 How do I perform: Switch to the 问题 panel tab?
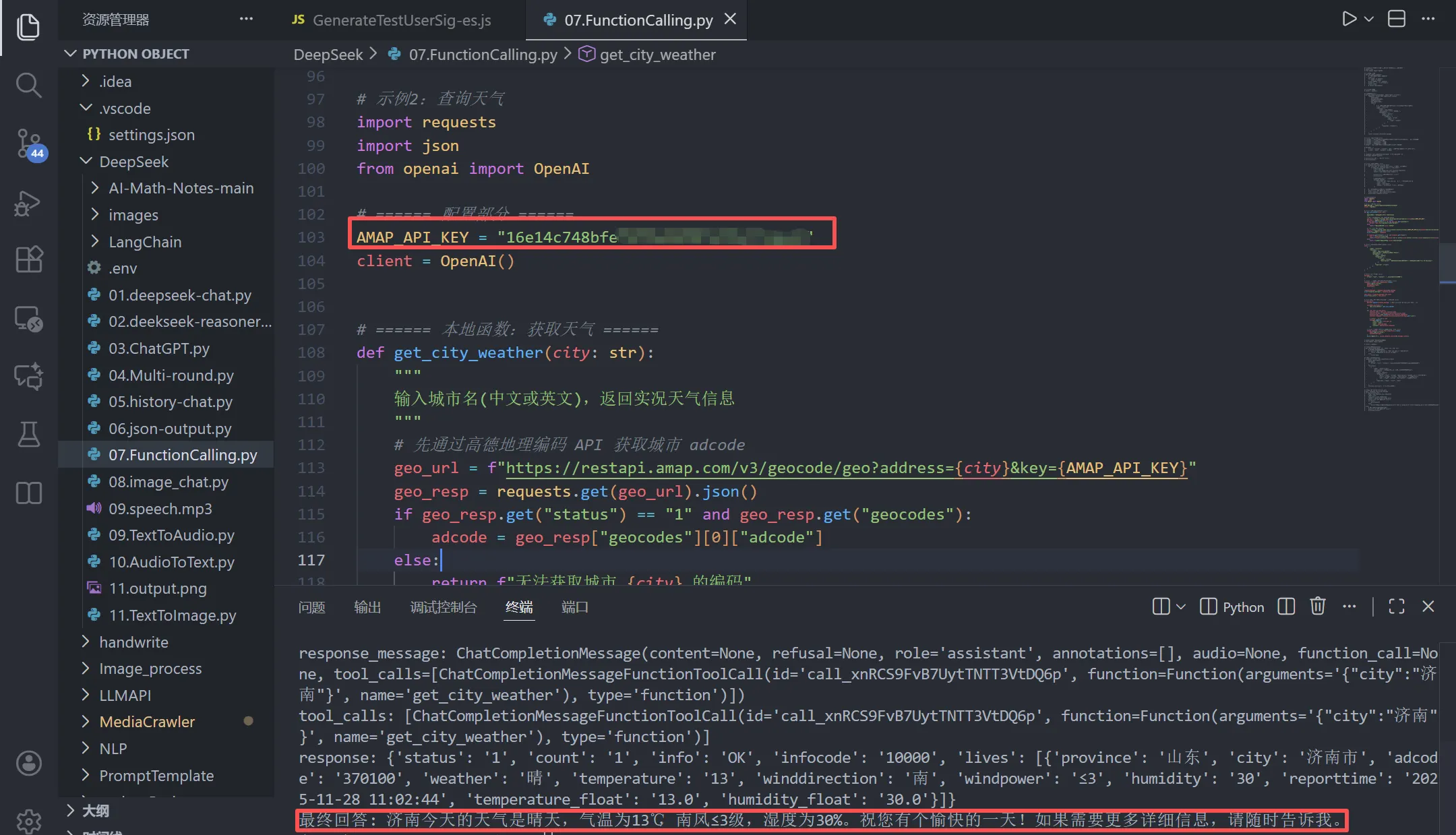click(x=311, y=607)
